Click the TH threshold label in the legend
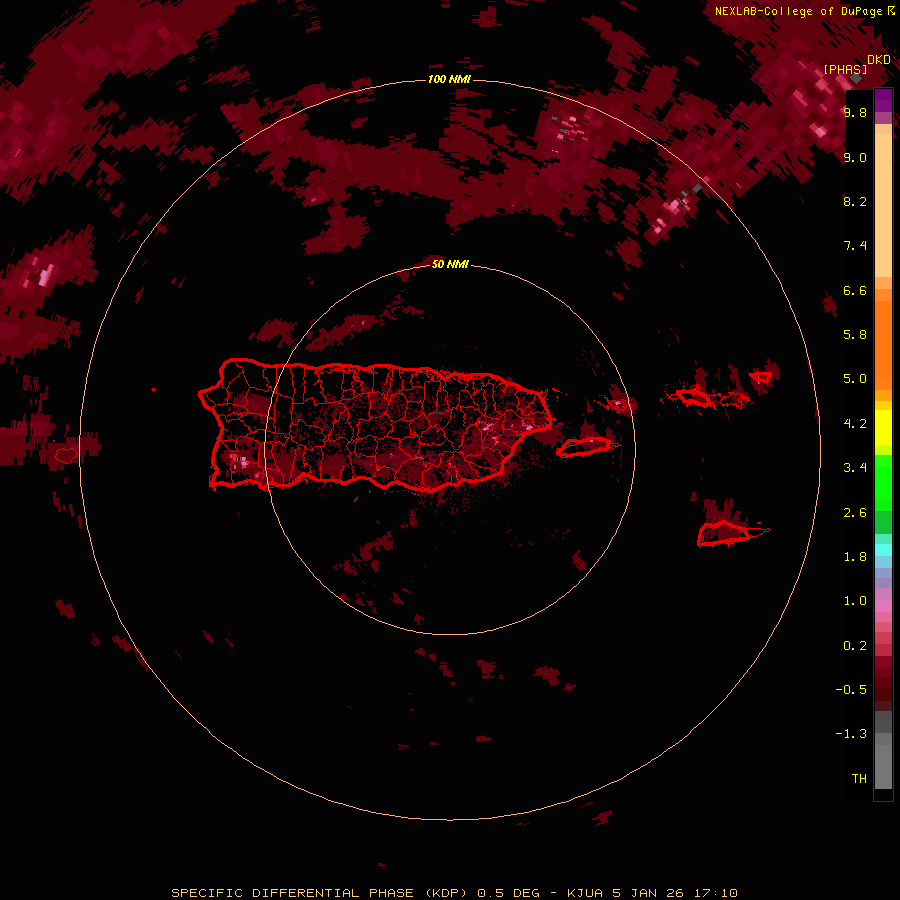The height and width of the screenshot is (900, 900). (859, 779)
